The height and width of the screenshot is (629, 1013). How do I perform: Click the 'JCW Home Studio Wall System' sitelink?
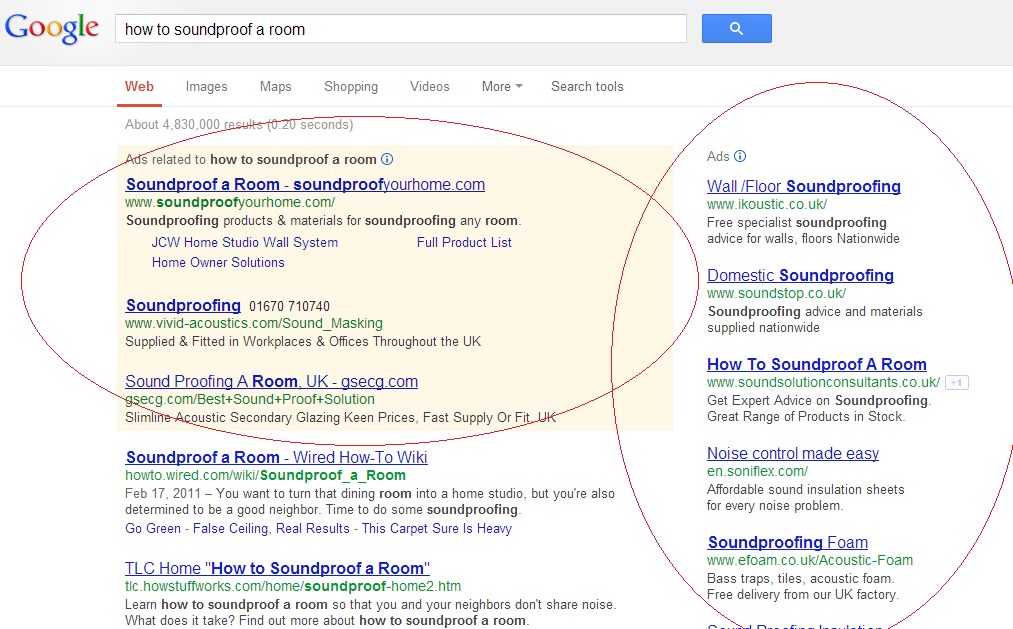point(245,242)
